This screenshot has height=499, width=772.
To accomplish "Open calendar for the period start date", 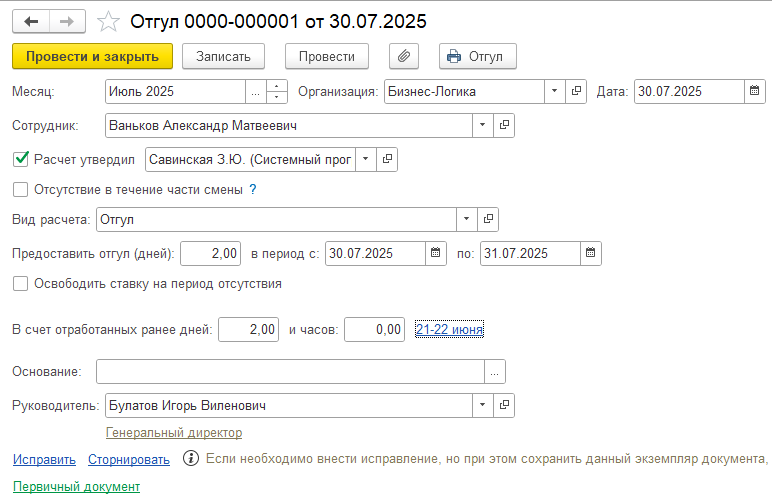I will 435,253.
